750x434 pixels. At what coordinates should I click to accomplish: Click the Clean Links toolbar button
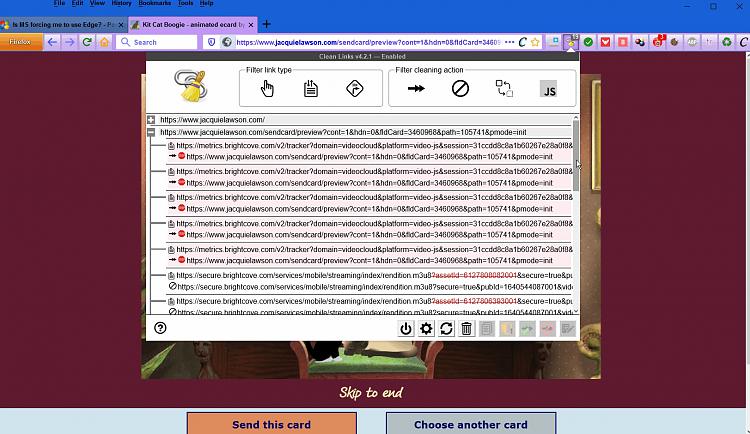coord(571,42)
